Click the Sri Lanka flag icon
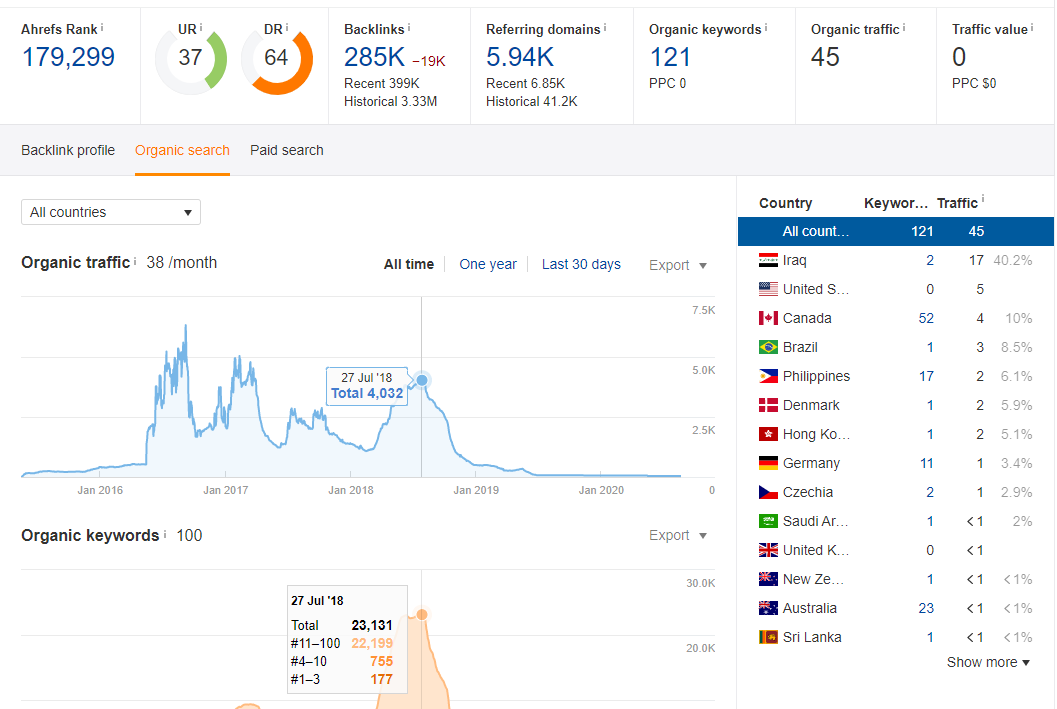1057x709 pixels. tap(768, 637)
